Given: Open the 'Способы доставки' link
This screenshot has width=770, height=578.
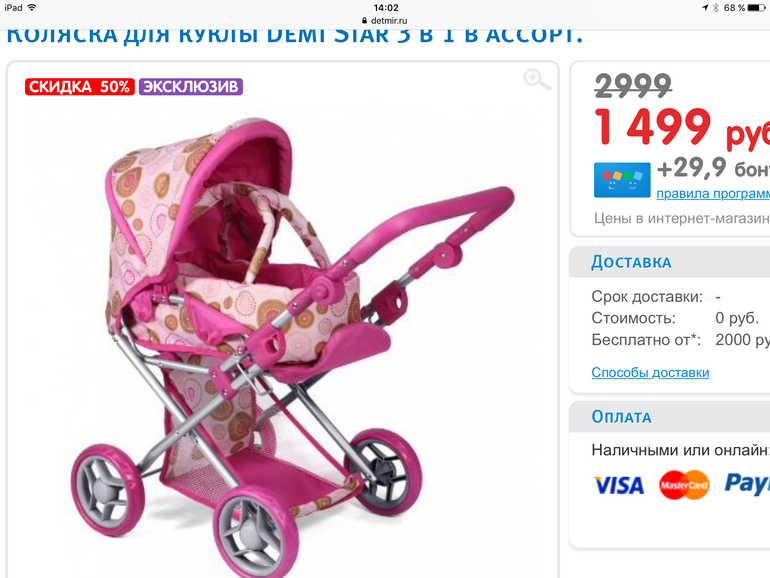Looking at the screenshot, I should (650, 372).
